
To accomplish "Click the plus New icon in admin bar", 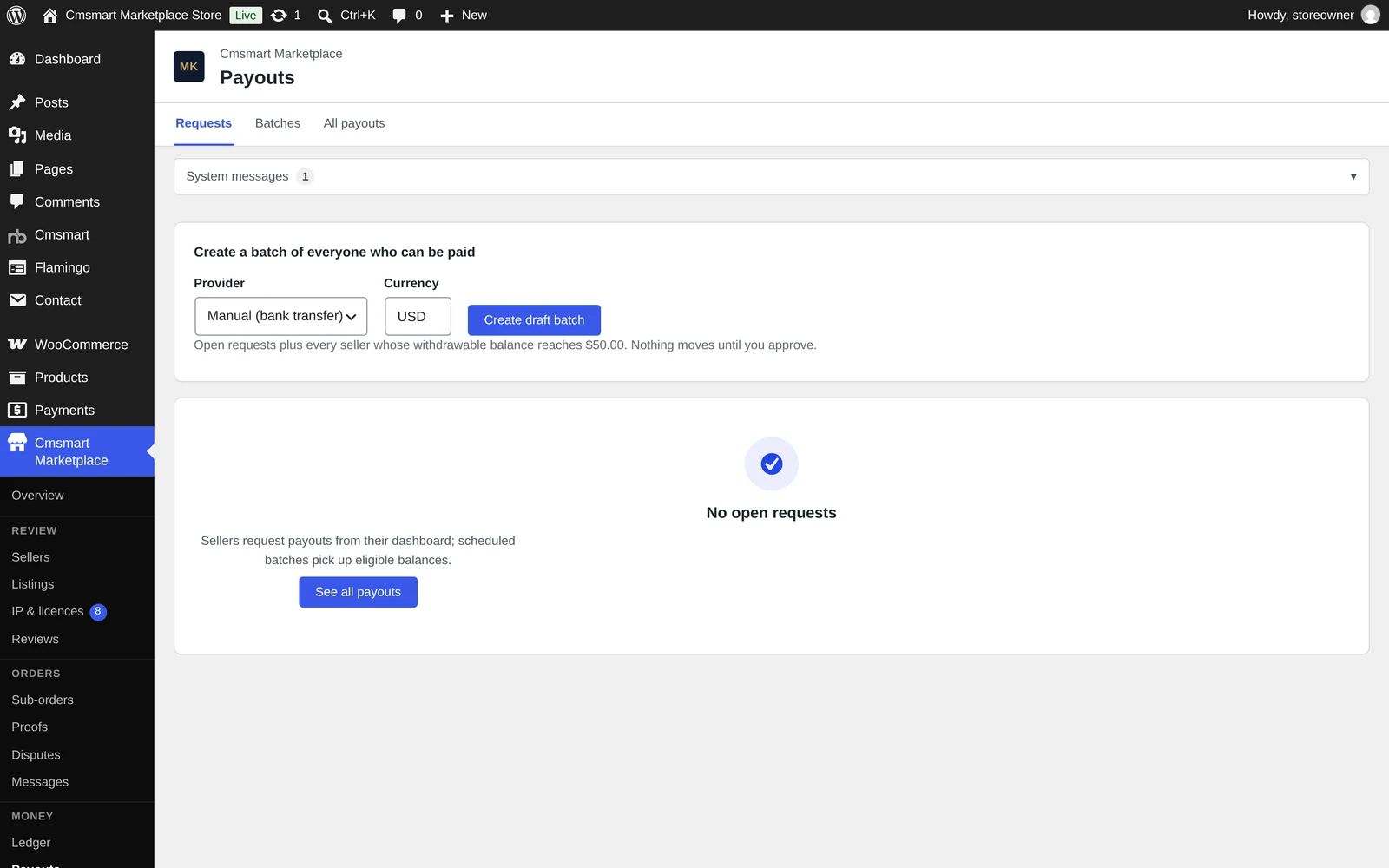I will coord(447,16).
